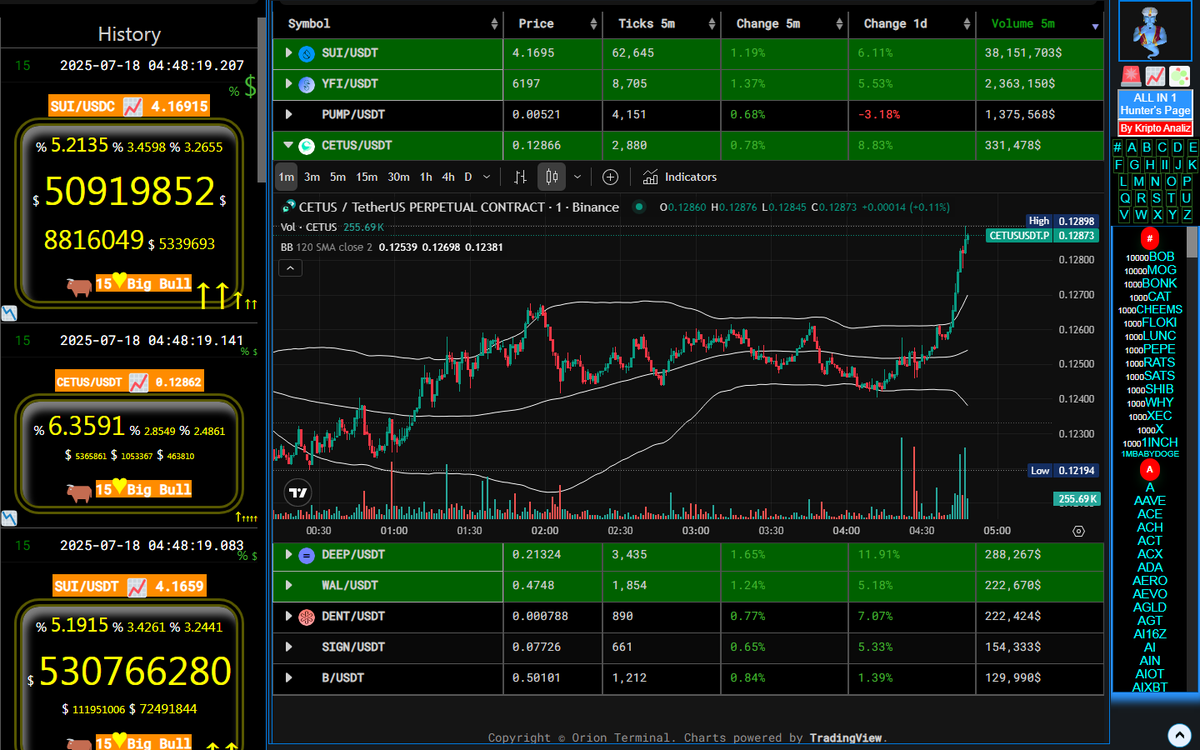
Task: Click the blue genie avatar image
Action: coord(1155,32)
